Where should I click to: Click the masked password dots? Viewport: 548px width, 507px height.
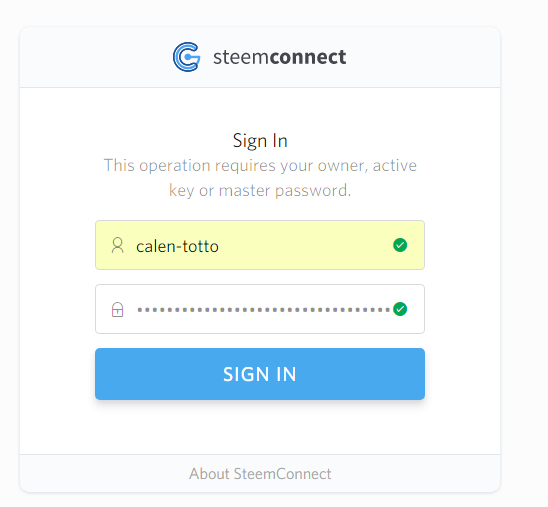[264, 310]
